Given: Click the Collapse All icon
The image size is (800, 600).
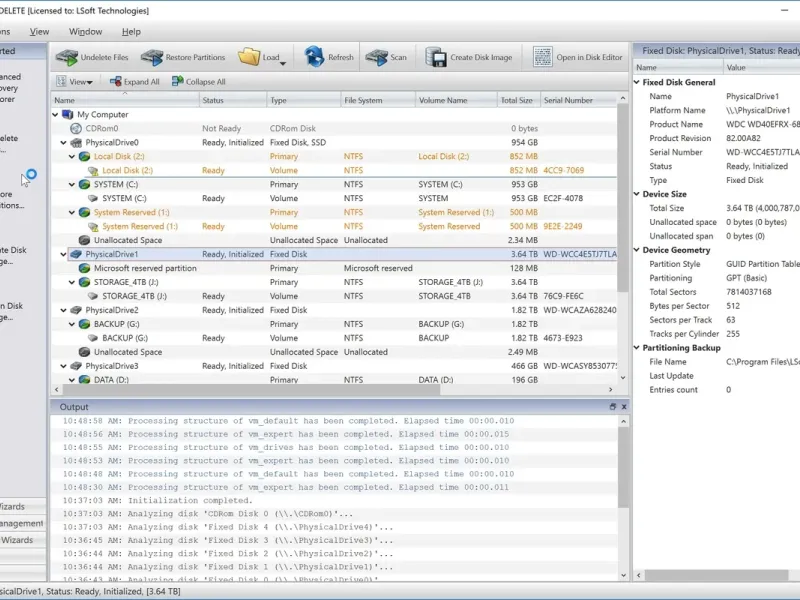Looking at the screenshot, I should pos(176,82).
